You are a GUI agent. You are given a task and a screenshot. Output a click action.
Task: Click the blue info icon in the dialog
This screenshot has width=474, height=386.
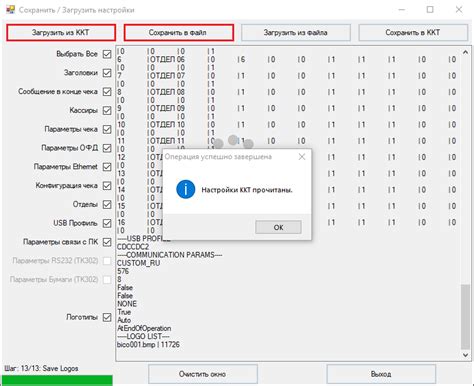coord(185,189)
